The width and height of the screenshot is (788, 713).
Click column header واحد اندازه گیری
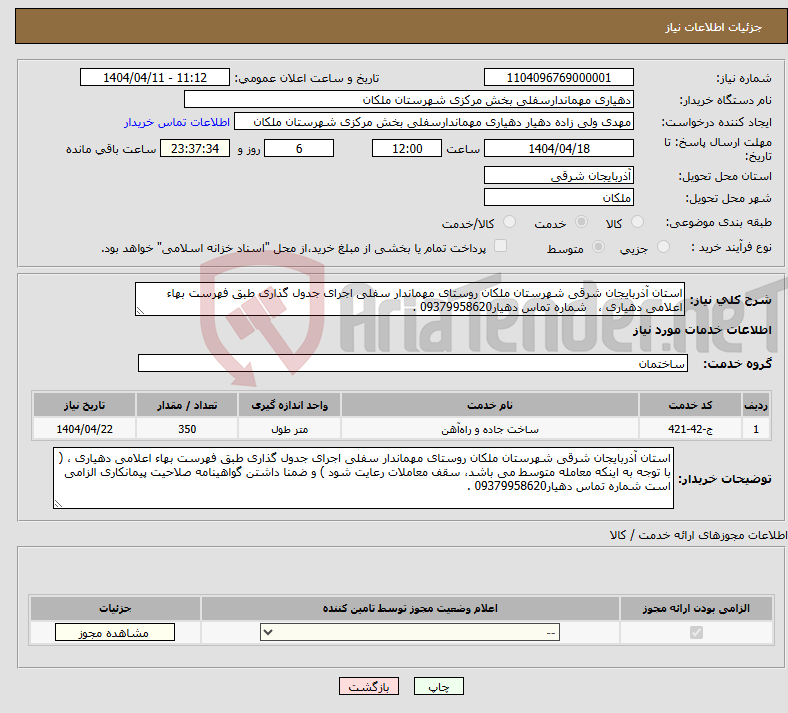pyautogui.click(x=289, y=405)
